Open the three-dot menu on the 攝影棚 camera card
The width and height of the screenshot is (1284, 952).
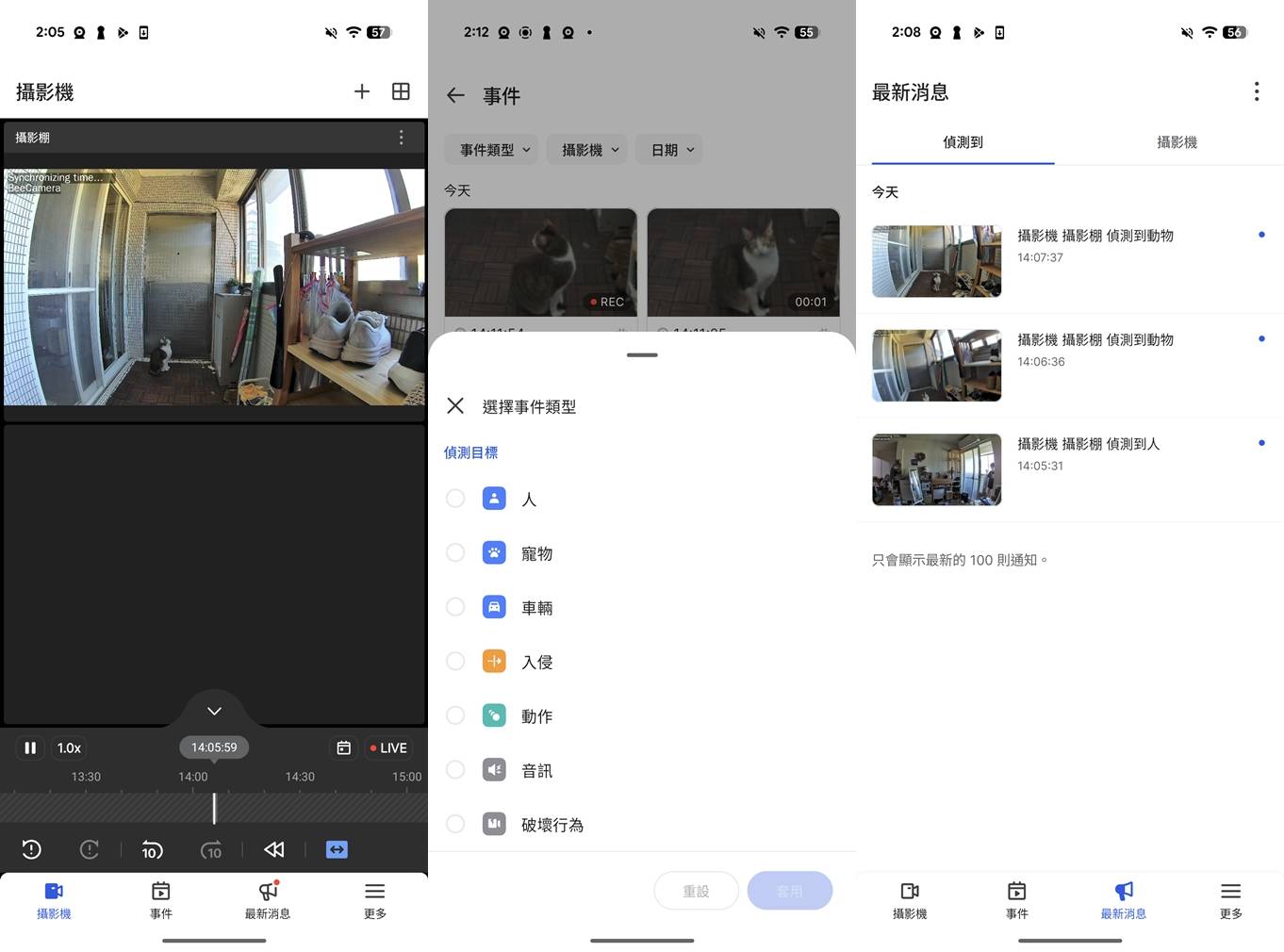pos(401,137)
